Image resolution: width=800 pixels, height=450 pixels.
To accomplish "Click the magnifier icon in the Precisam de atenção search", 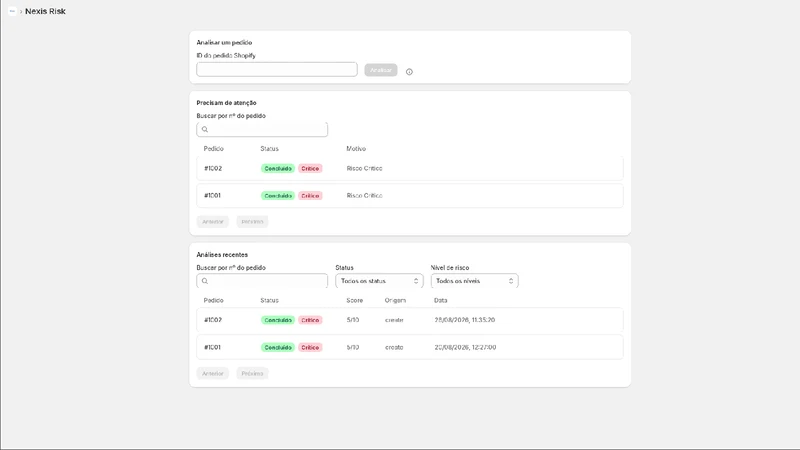I will [205, 130].
